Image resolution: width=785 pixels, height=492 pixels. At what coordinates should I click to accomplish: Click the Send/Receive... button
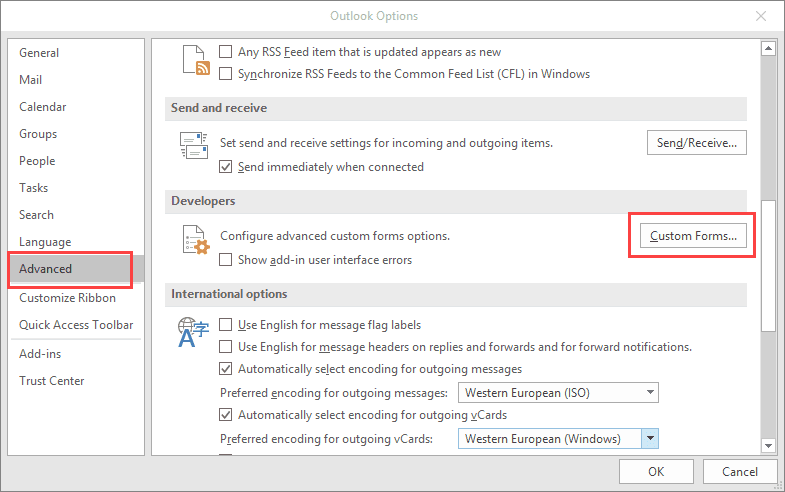point(696,143)
